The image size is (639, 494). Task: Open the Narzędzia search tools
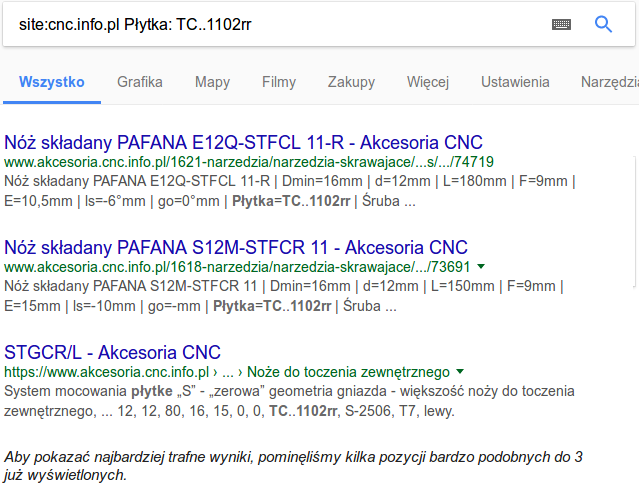point(610,82)
